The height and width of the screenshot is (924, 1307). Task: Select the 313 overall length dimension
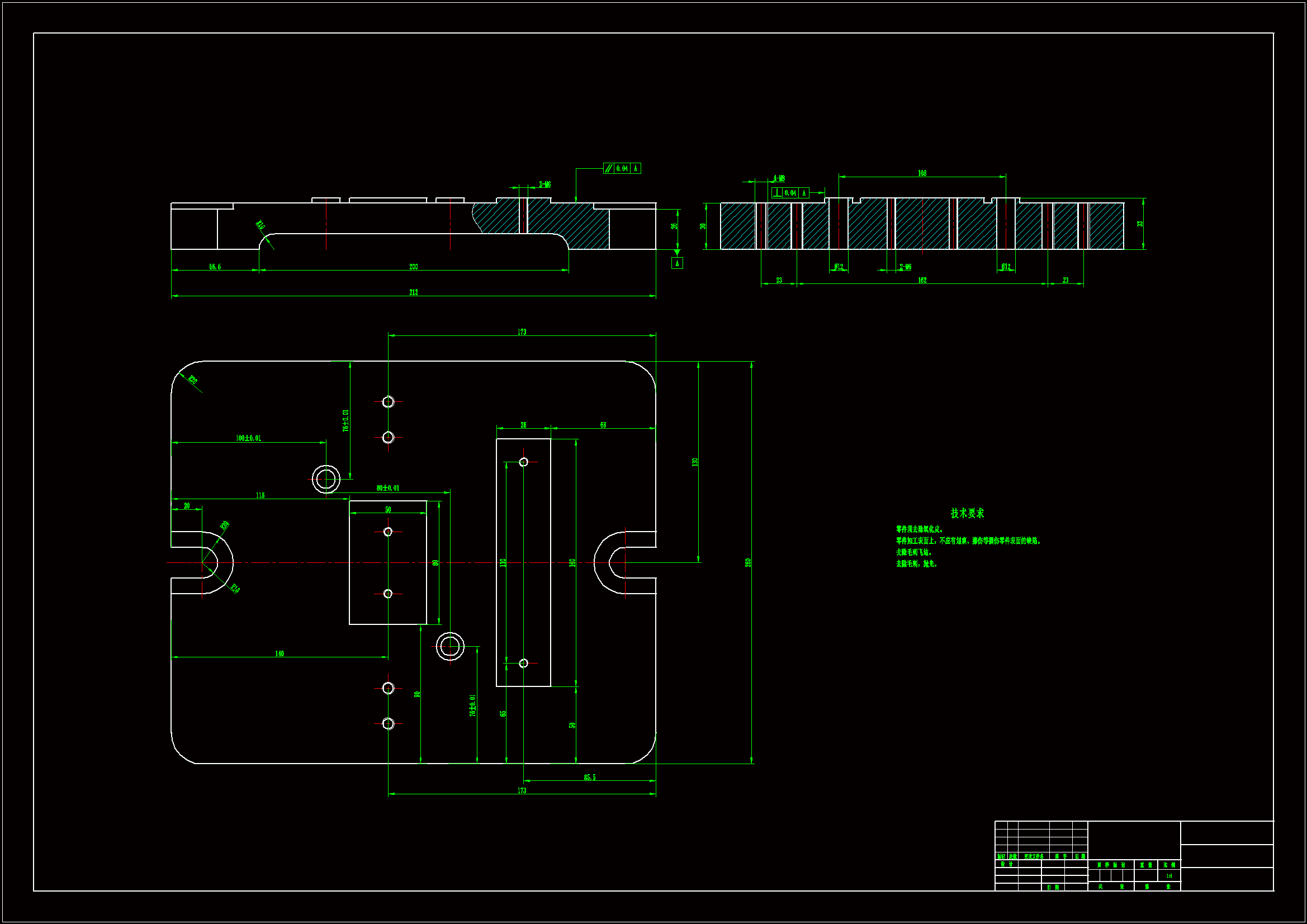(413, 292)
